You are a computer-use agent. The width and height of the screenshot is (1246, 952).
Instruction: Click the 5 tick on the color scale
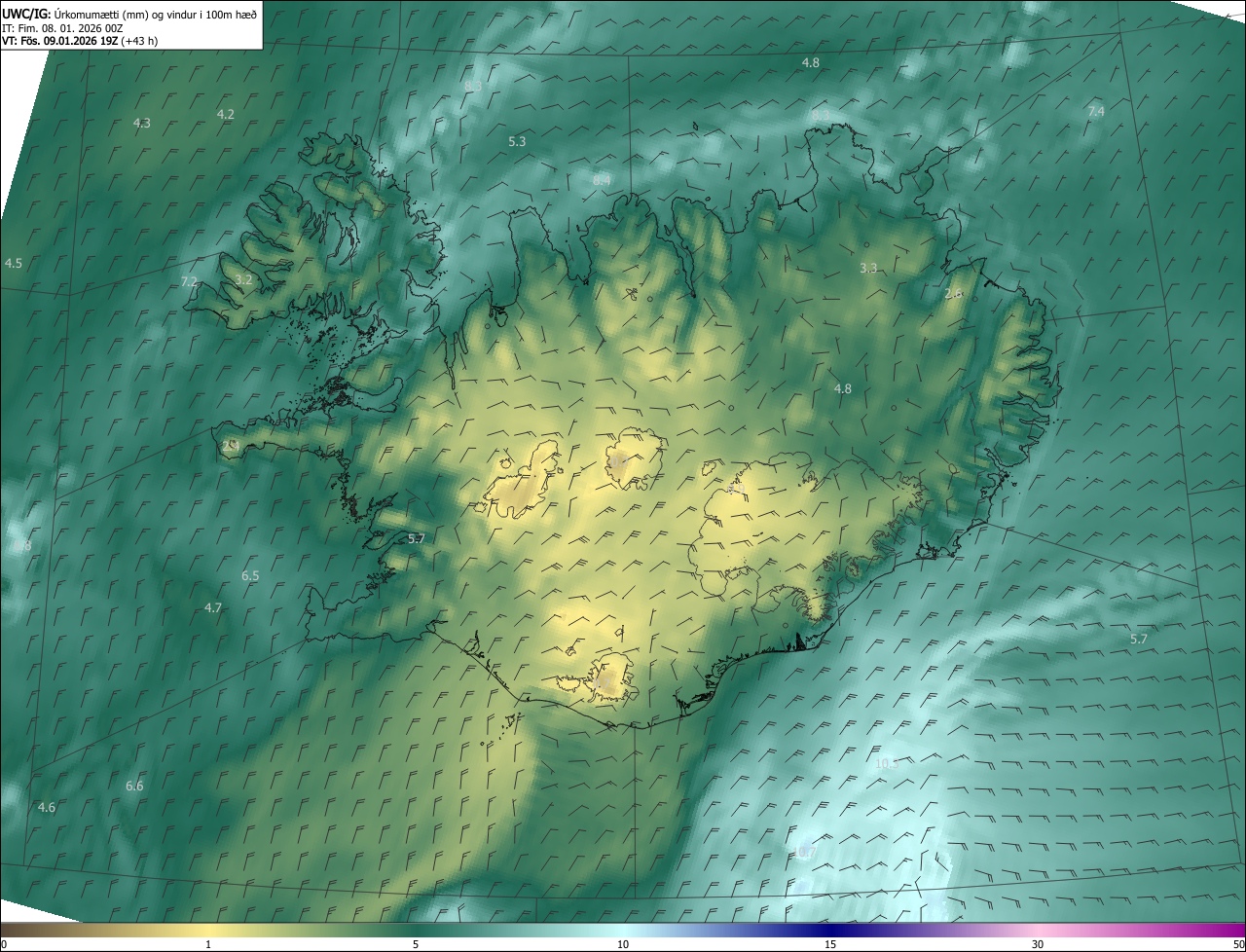(x=416, y=944)
